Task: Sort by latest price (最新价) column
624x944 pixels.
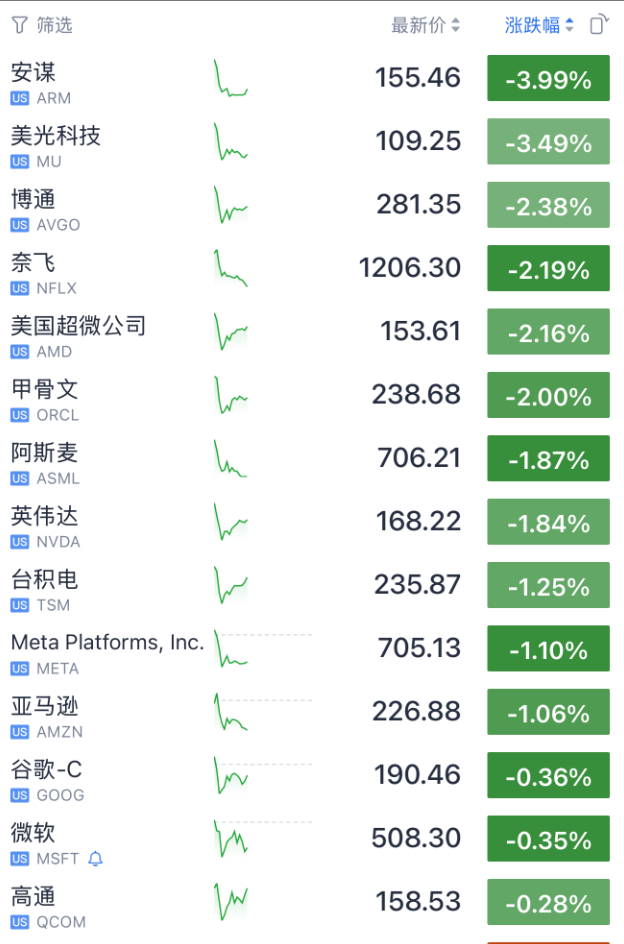Action: pos(425,25)
